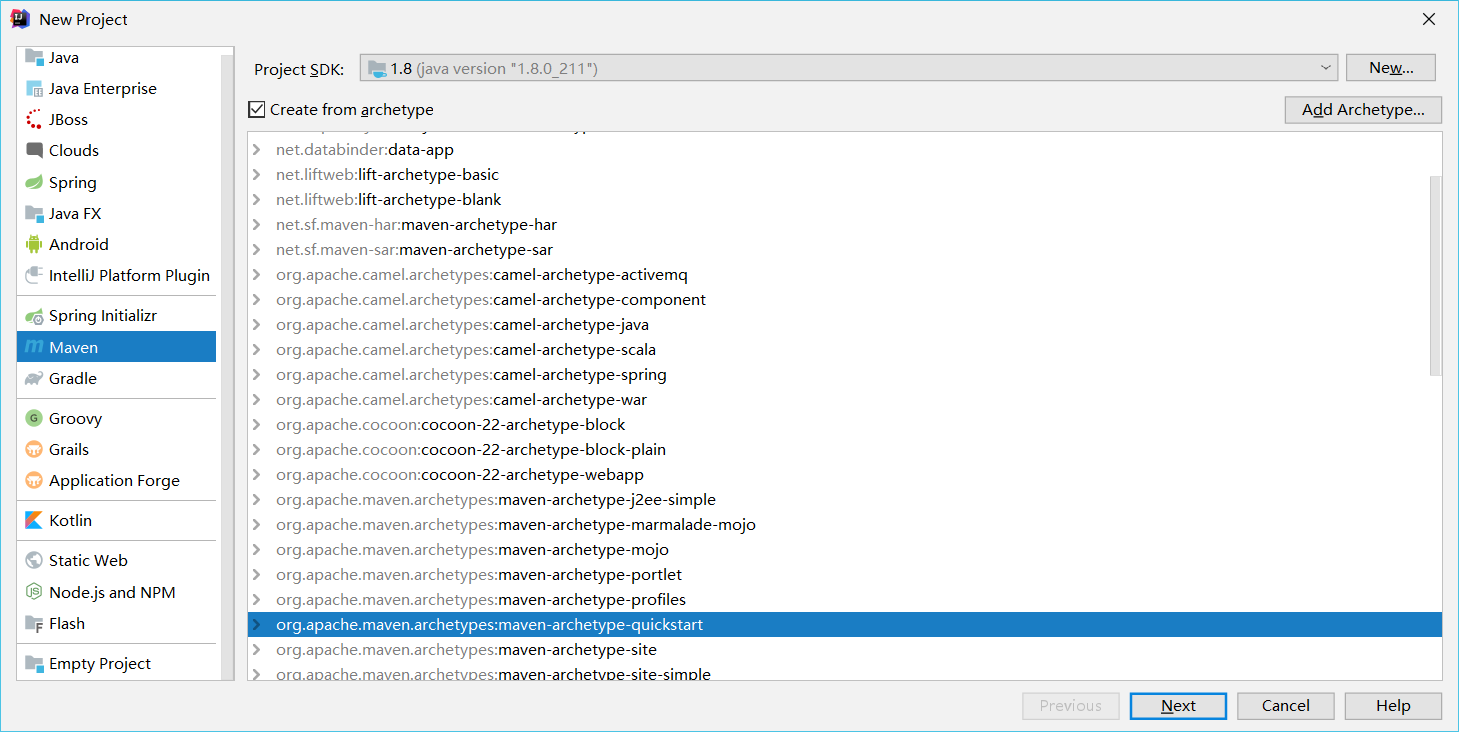1459x732 pixels.
Task: Click the Java folder icon in sidebar
Action: click(x=34, y=57)
